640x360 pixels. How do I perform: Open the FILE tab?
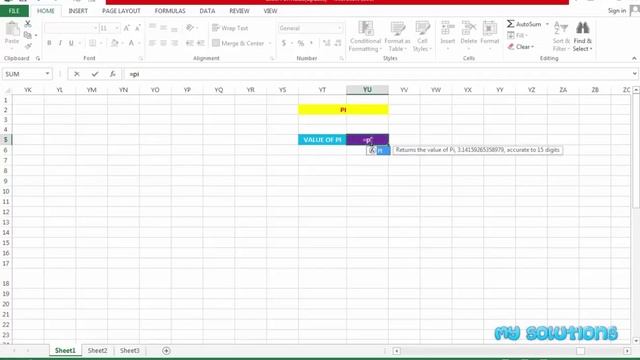[14, 11]
